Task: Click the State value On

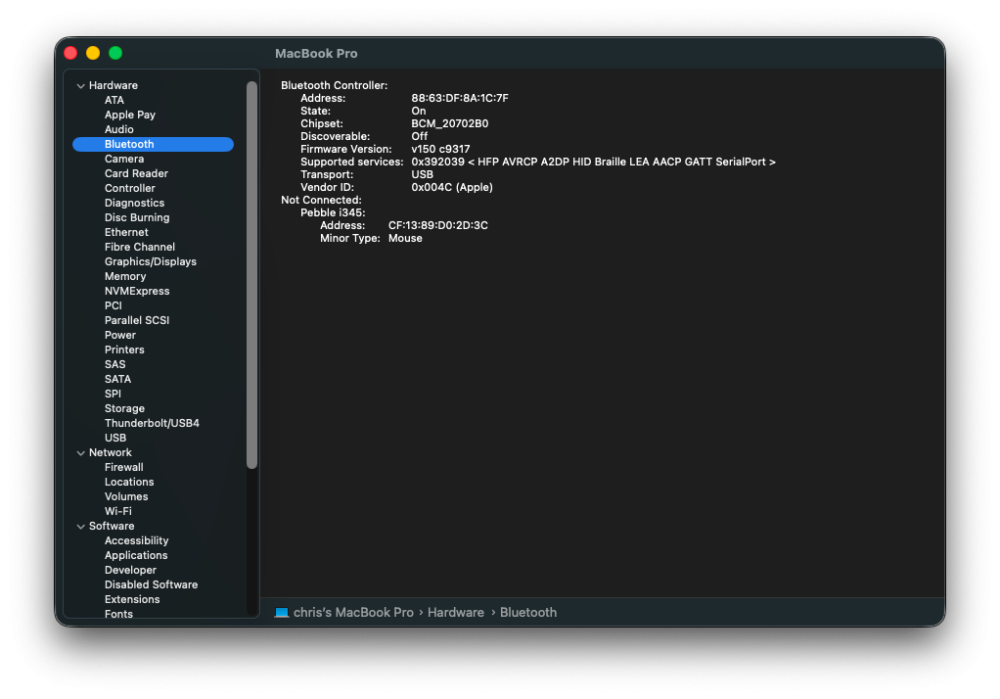Action: coord(418,111)
